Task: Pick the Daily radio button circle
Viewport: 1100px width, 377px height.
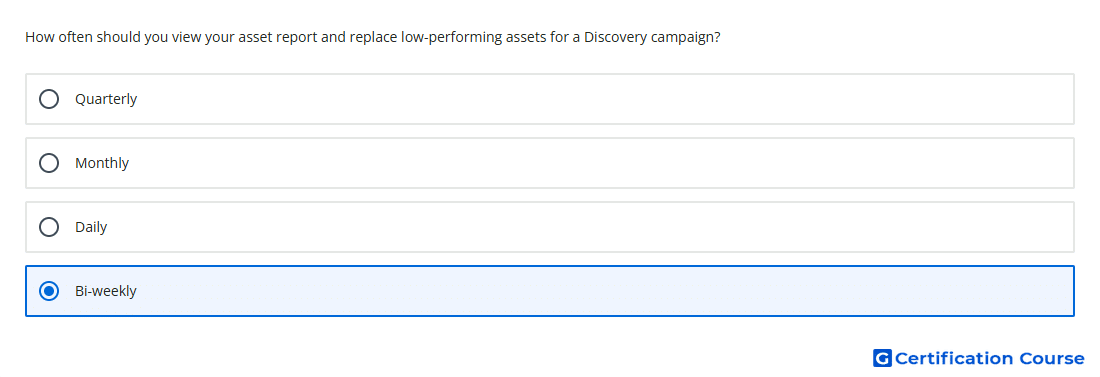Action: 48,227
